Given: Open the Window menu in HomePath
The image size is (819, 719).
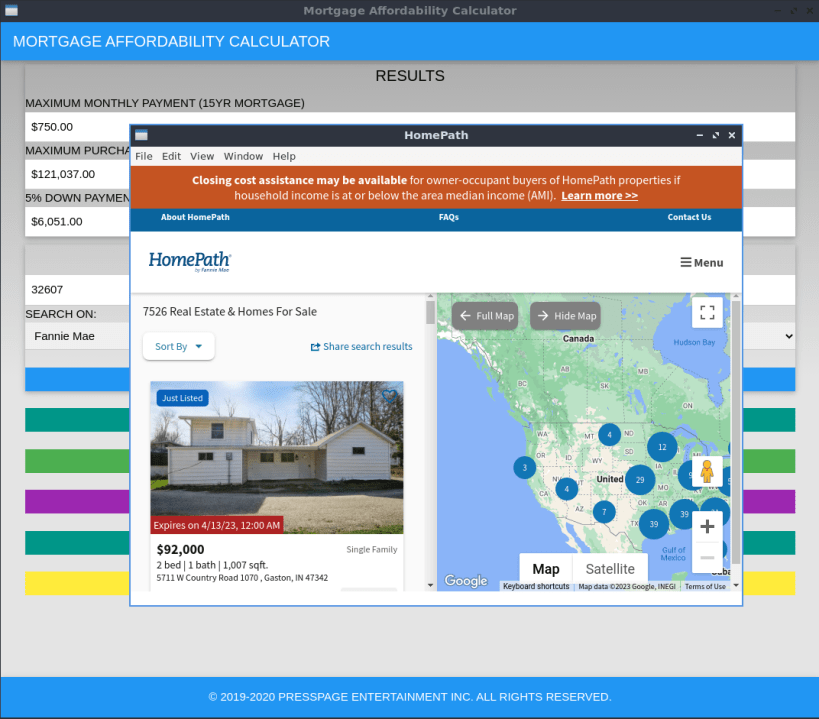Looking at the screenshot, I should point(243,156).
